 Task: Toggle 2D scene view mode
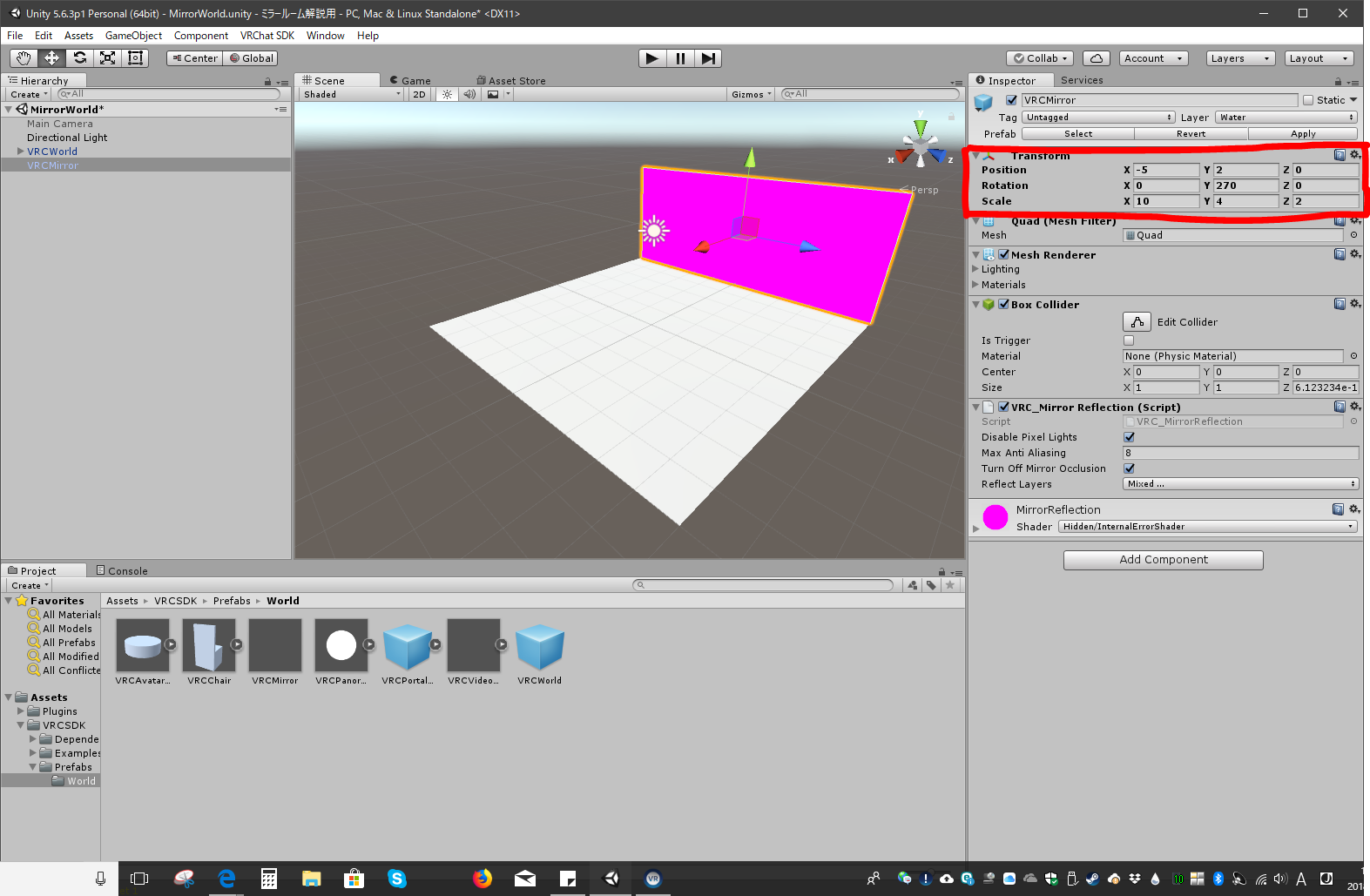pyautogui.click(x=419, y=94)
